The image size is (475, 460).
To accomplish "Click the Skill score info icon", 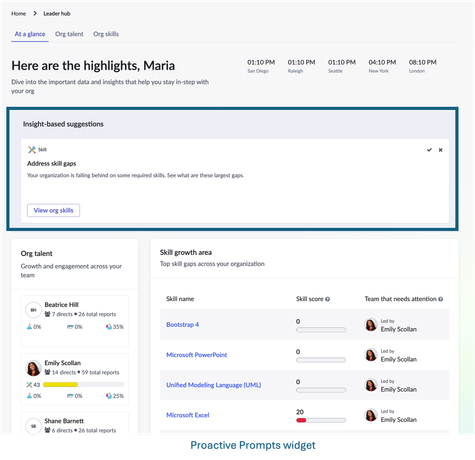I will point(327,299).
